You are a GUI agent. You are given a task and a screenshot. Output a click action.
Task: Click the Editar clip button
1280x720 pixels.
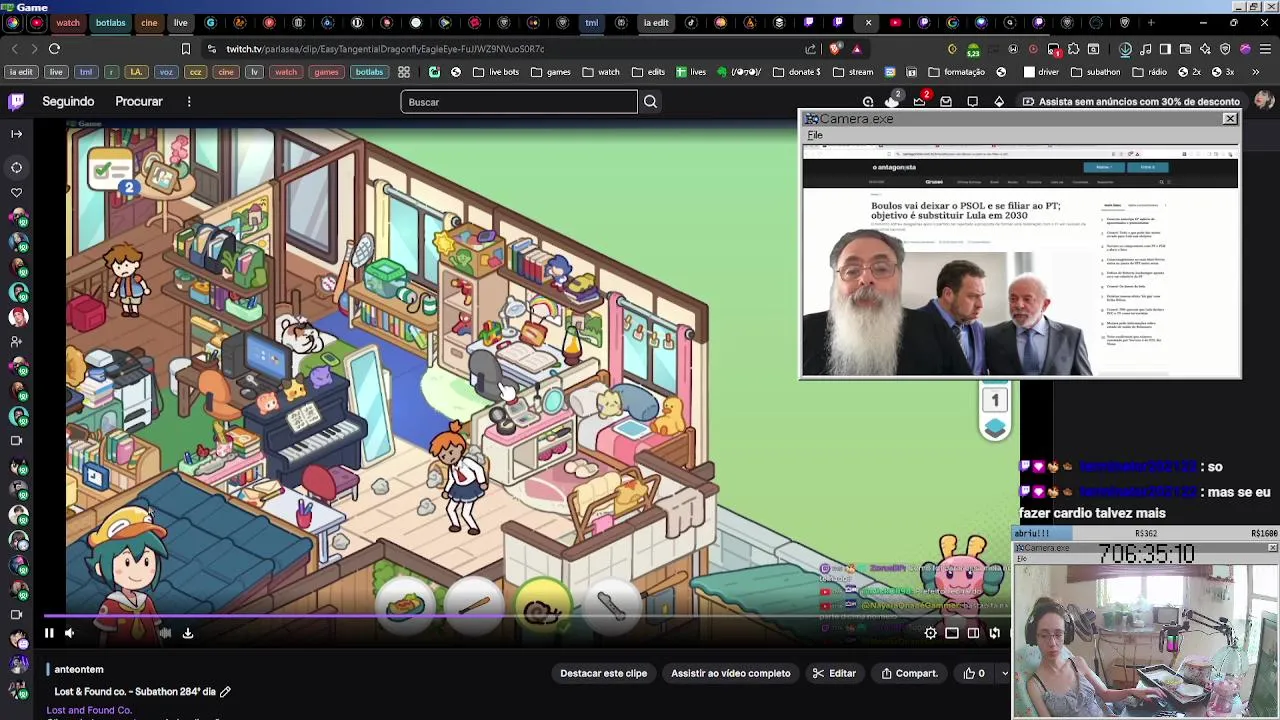(x=834, y=673)
